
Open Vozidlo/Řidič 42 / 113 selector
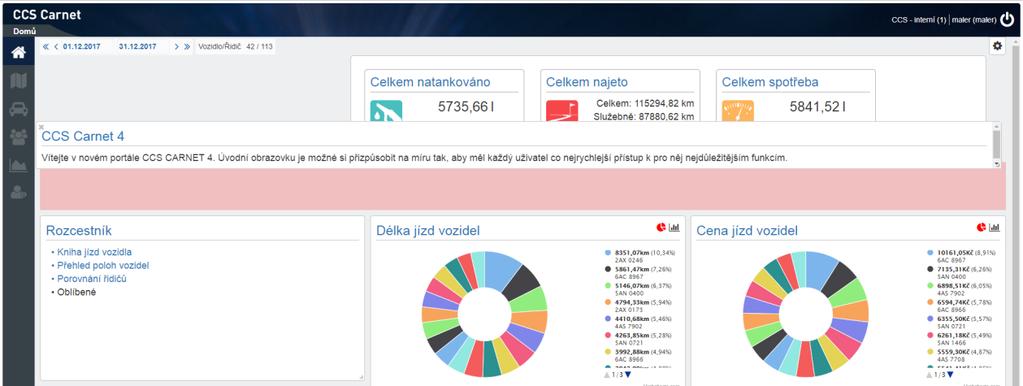235,47
